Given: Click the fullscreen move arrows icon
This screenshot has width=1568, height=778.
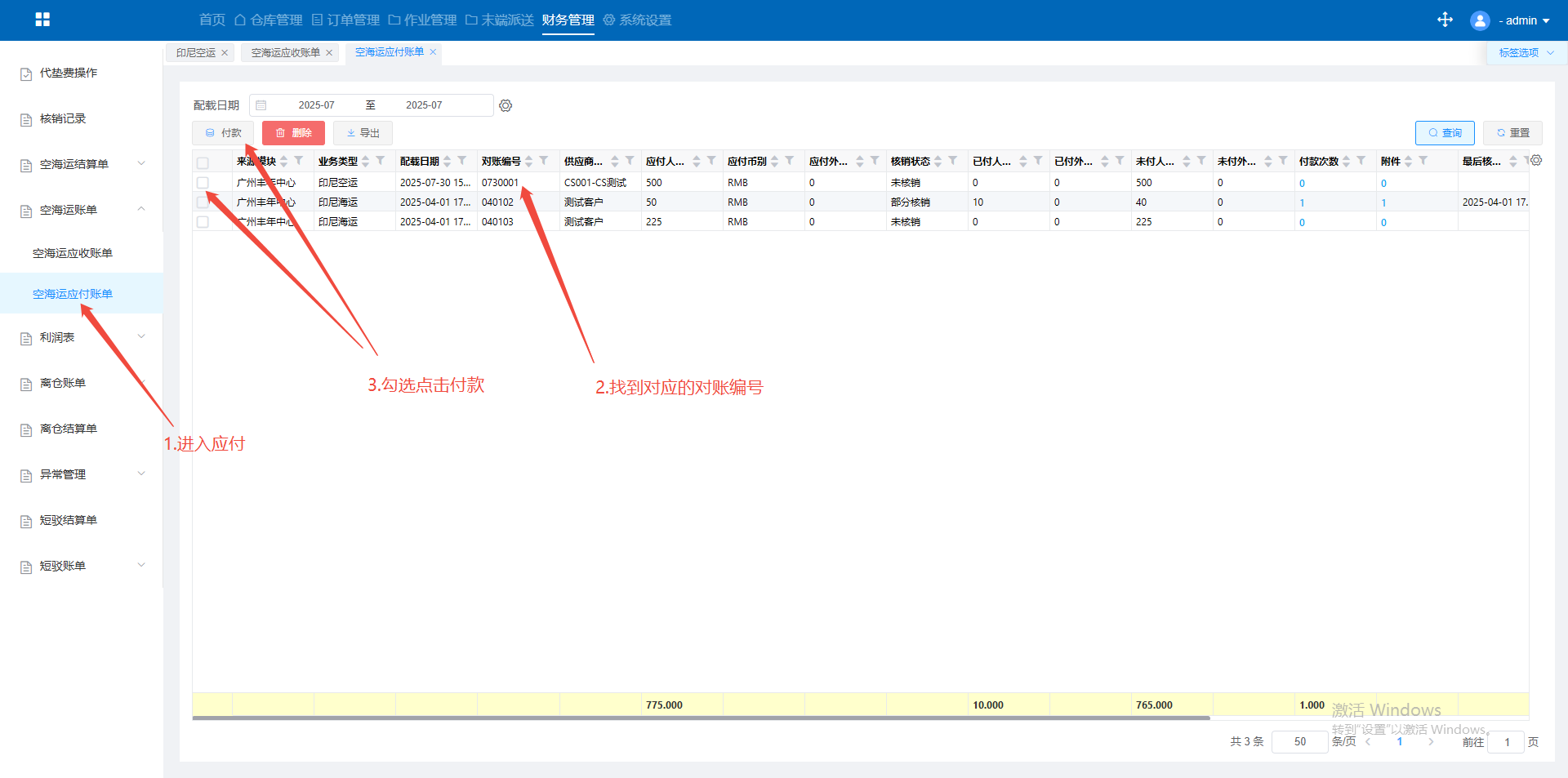Looking at the screenshot, I should [x=1445, y=20].
